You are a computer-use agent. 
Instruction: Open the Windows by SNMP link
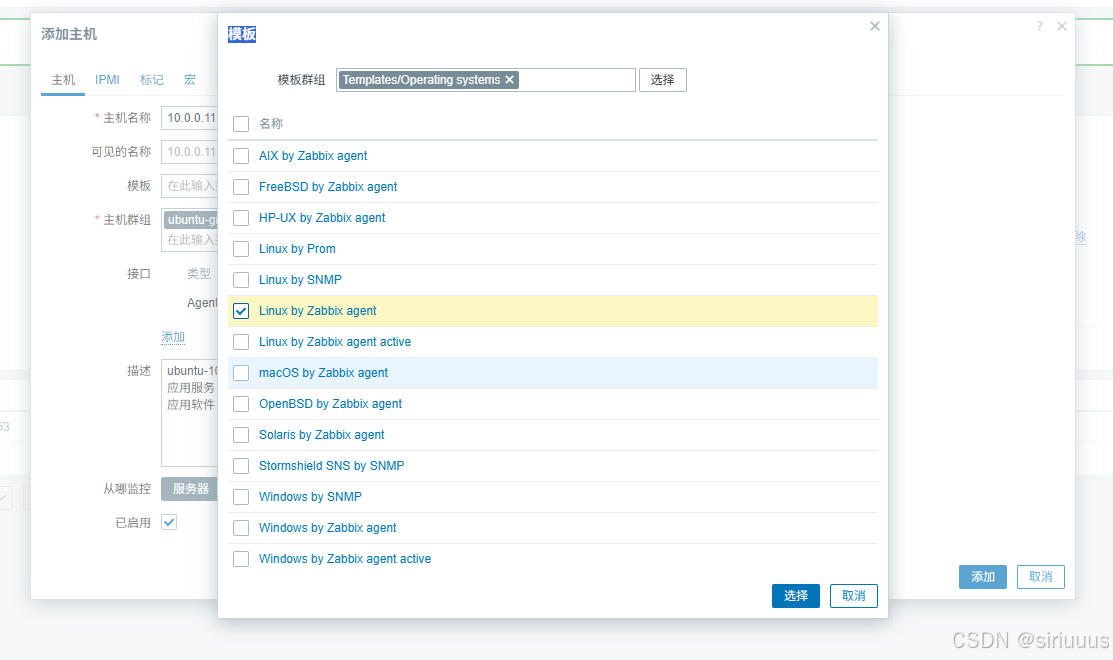point(310,497)
